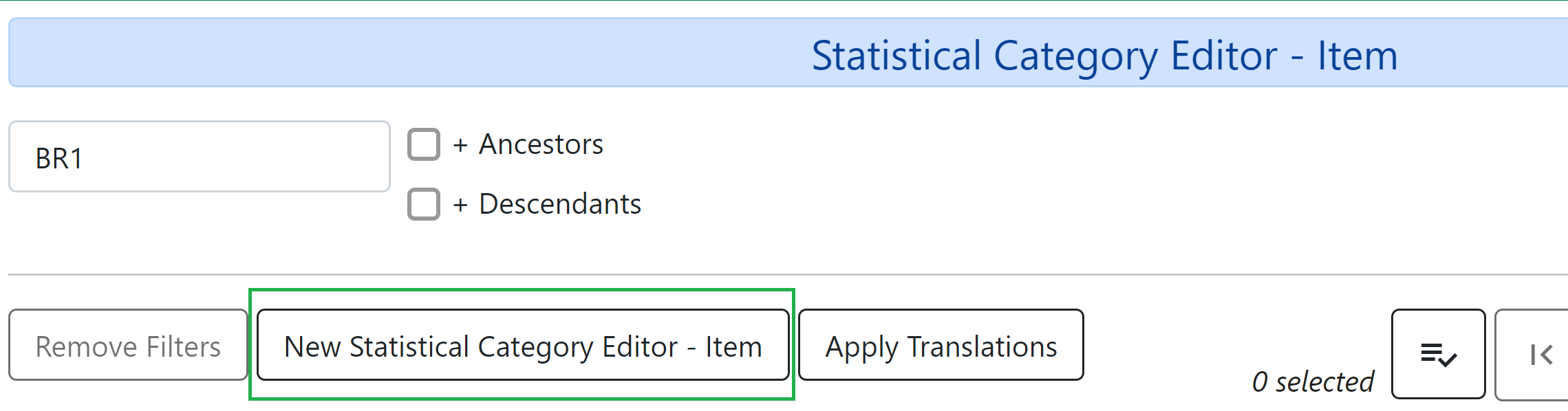Jump to first page using the arrow icon
This screenshot has width=1568, height=411.
[x=1540, y=354]
